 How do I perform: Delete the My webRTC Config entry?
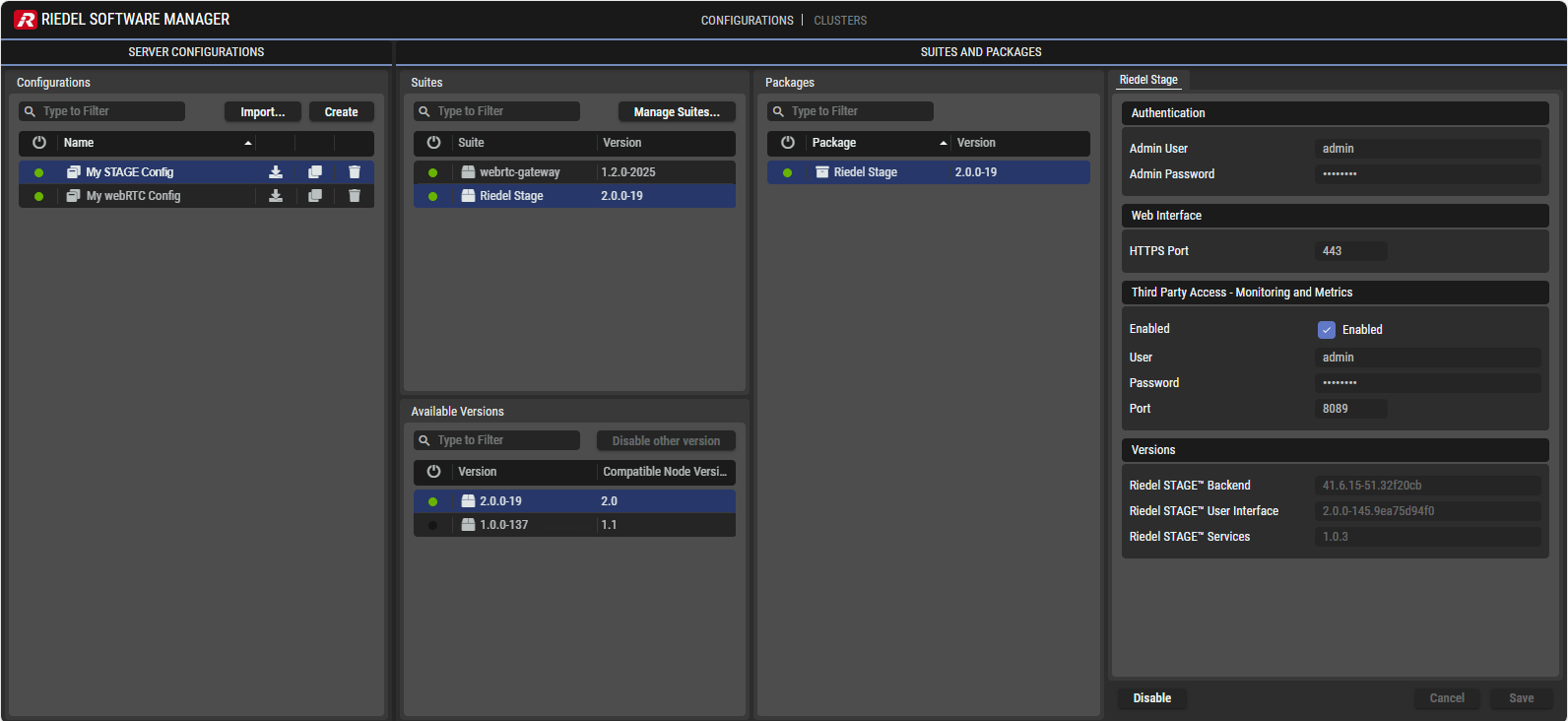point(355,196)
